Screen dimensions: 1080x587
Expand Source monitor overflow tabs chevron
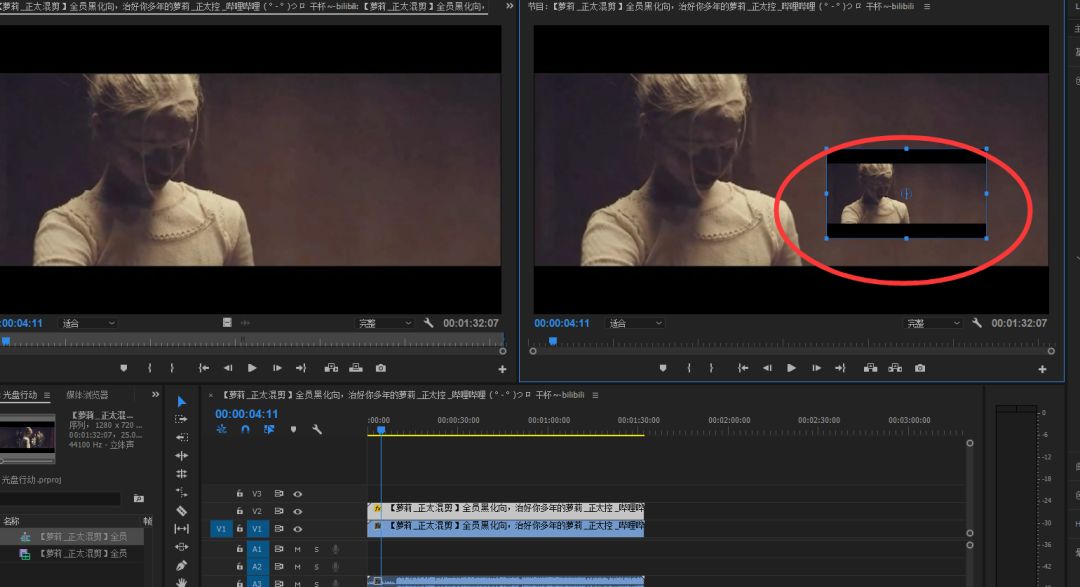510,6
